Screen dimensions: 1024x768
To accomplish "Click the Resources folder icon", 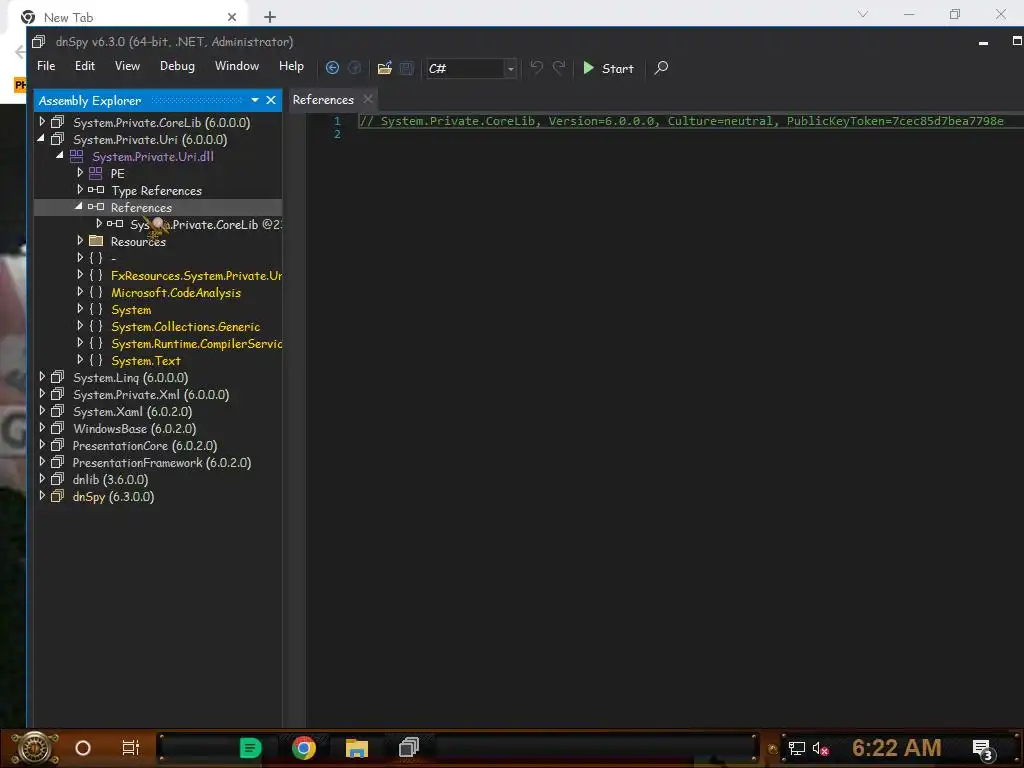I will pos(96,241).
